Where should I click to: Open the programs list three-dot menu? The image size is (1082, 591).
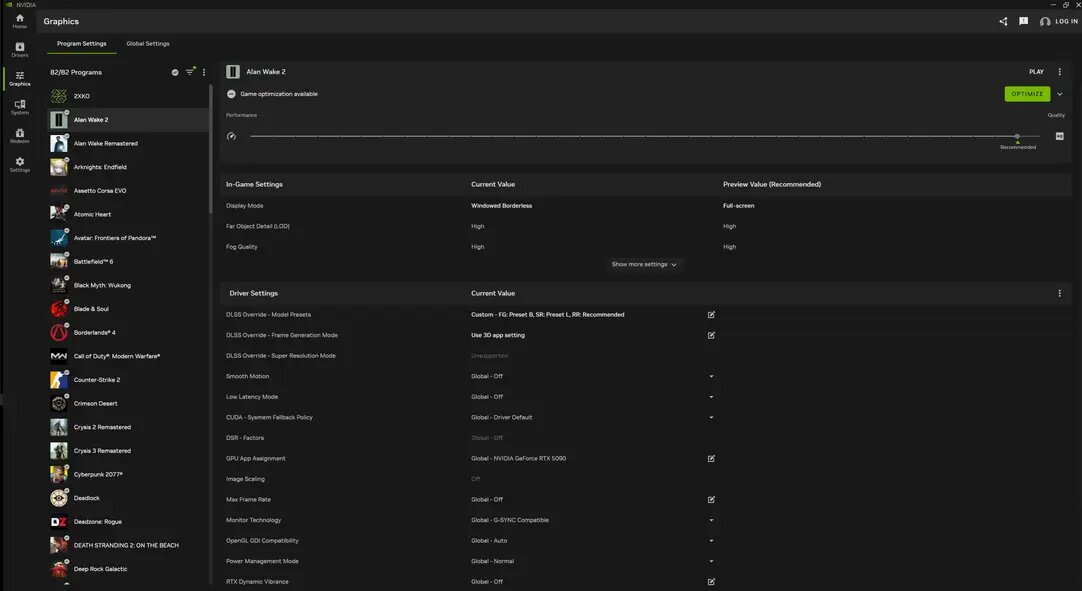204,72
